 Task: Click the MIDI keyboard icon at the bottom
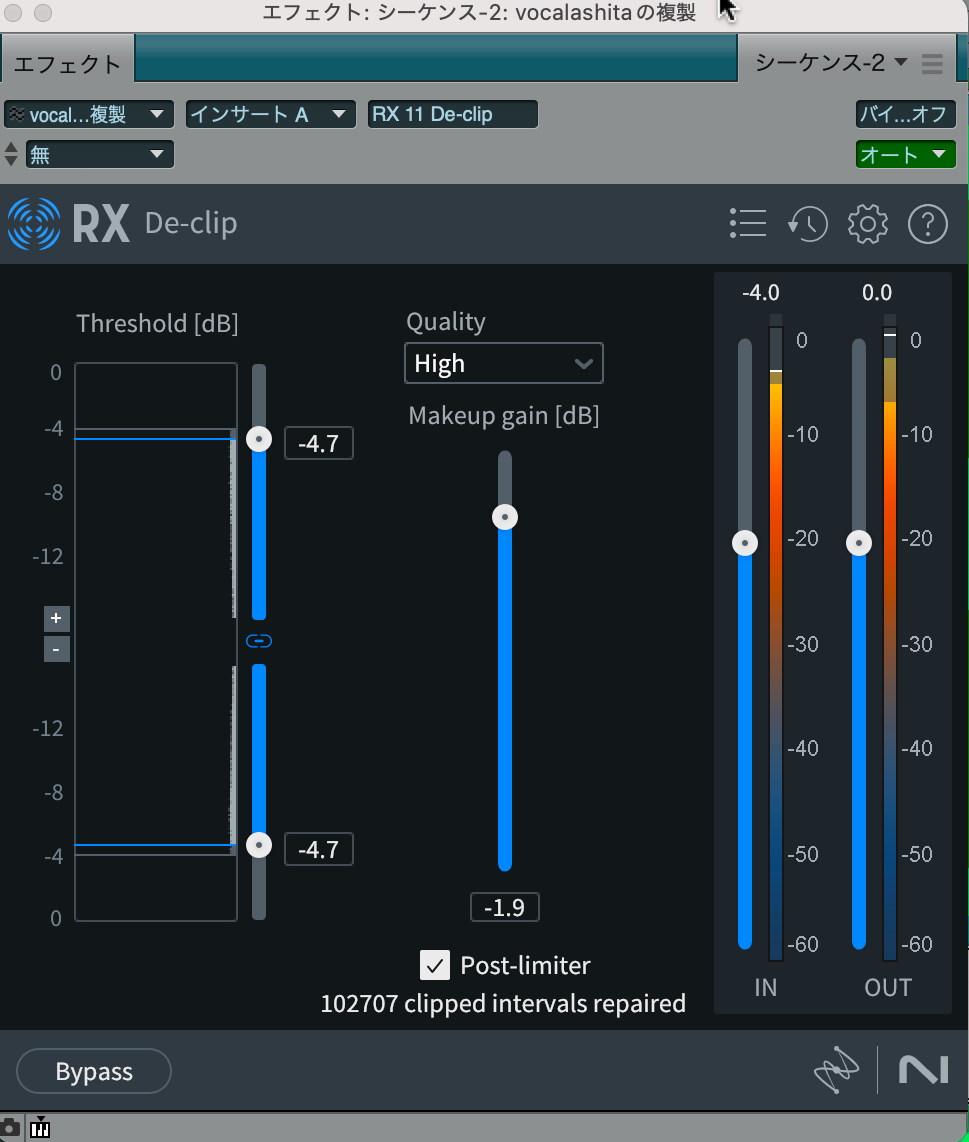tap(40, 1127)
